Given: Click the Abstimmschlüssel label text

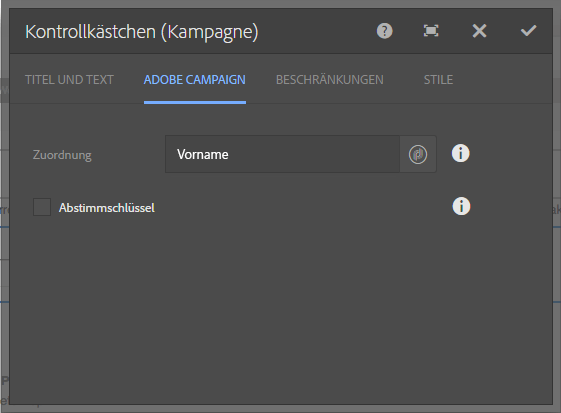Looking at the screenshot, I should pyautogui.click(x=107, y=208).
